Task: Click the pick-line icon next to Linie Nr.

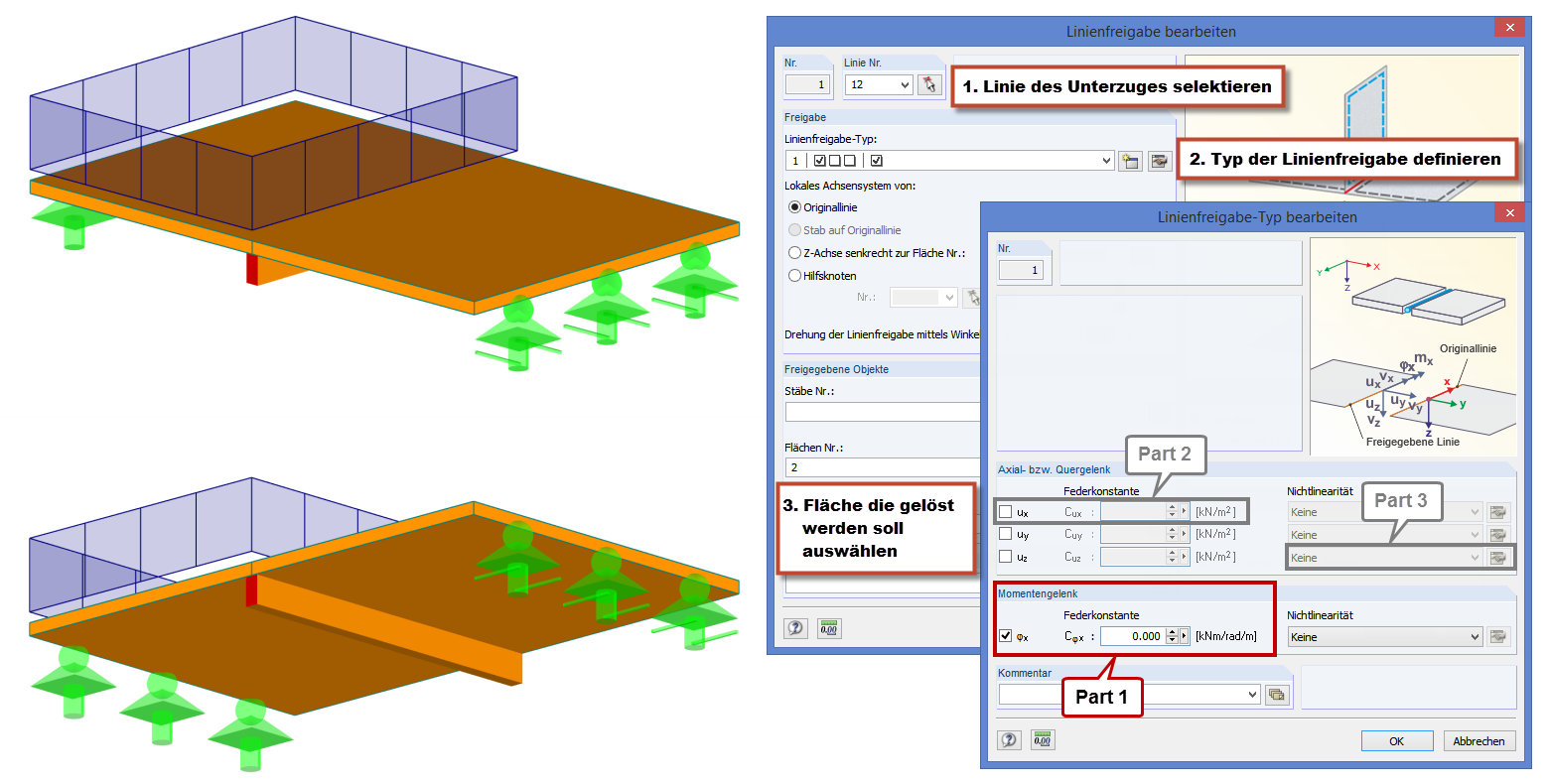Action: pyautogui.click(x=929, y=85)
